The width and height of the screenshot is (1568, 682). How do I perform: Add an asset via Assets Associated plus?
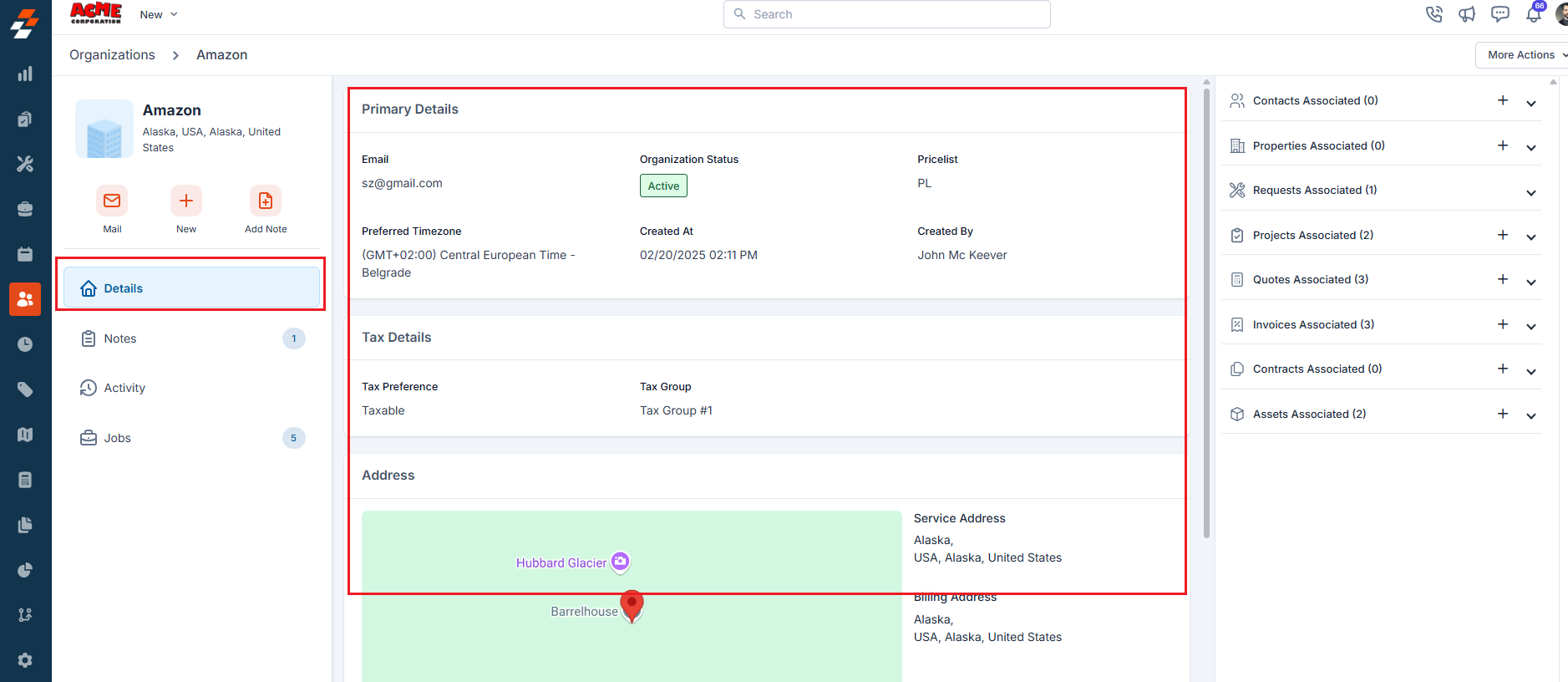click(x=1503, y=414)
